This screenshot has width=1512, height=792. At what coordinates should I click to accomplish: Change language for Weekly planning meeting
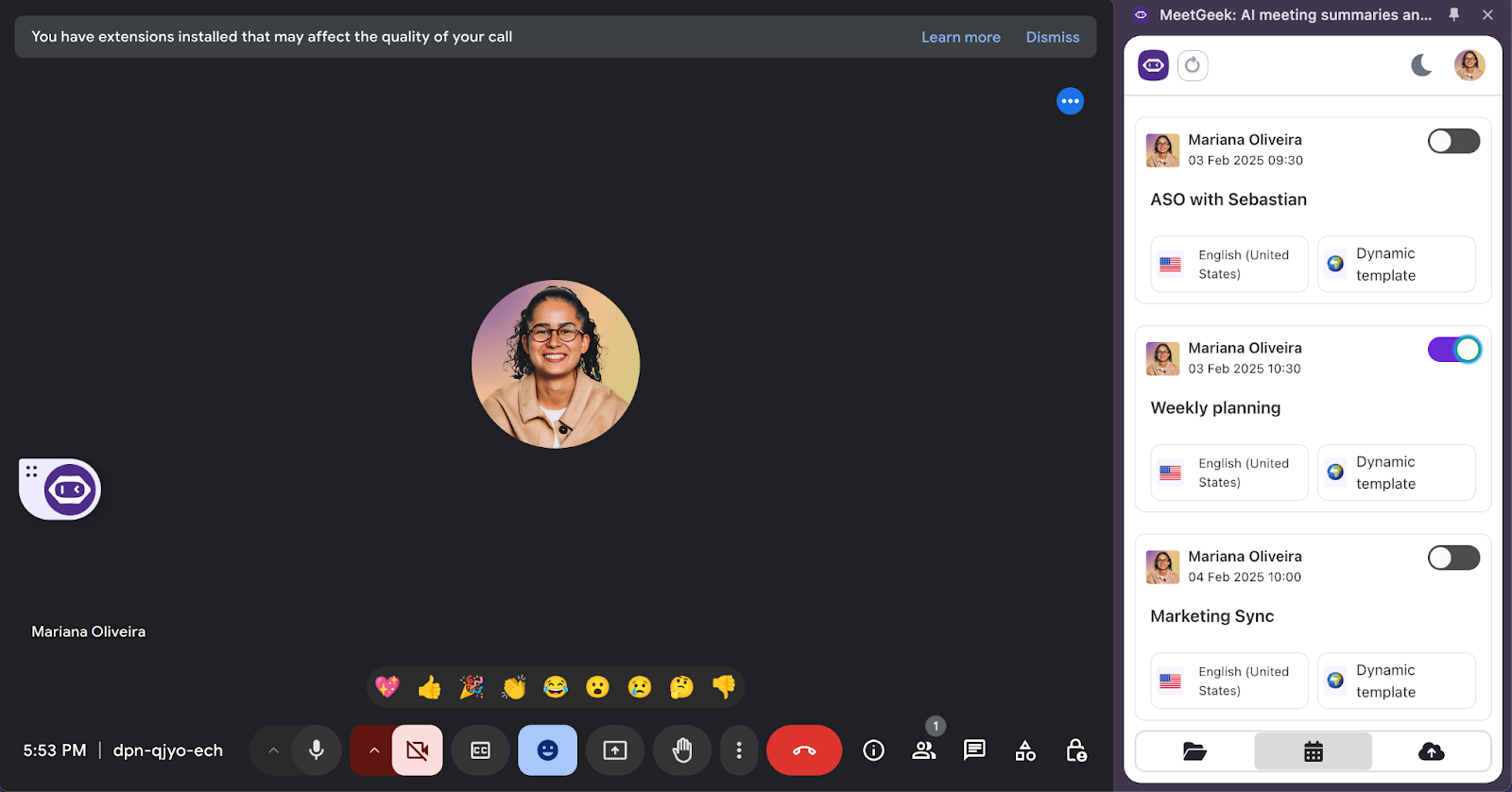1228,473
